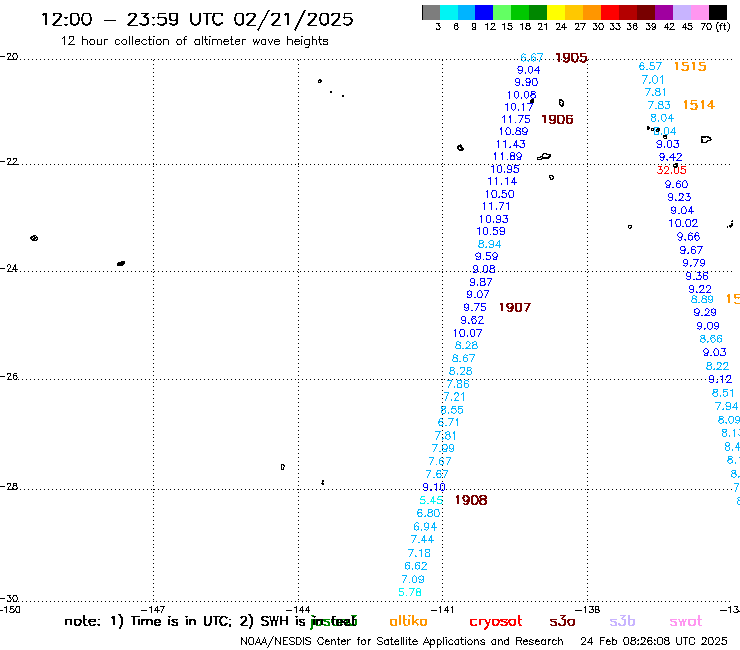Viewport: 740px width, 650px height.
Task: Click the purple 42 ft legend swatch
Action: [664, 12]
